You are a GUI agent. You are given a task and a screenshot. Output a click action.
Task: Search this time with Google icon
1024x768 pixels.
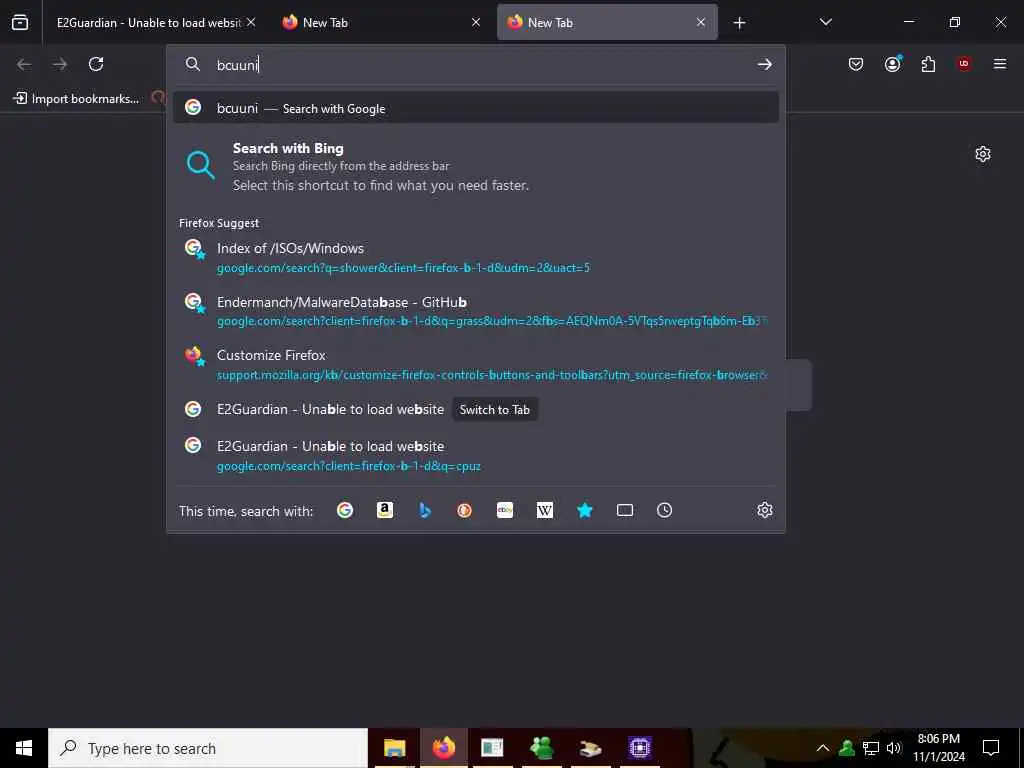click(345, 510)
